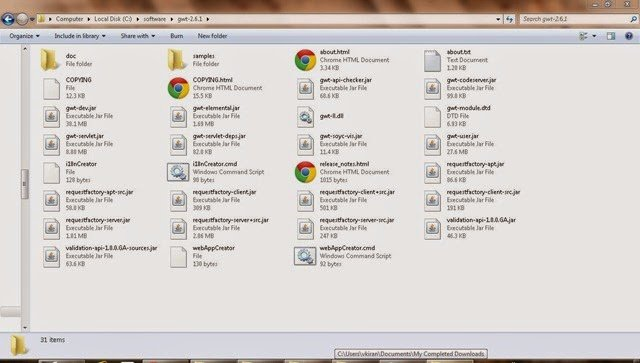Click the gwt-servlet-deps.jar icon
640x363 pixels.
[178, 145]
